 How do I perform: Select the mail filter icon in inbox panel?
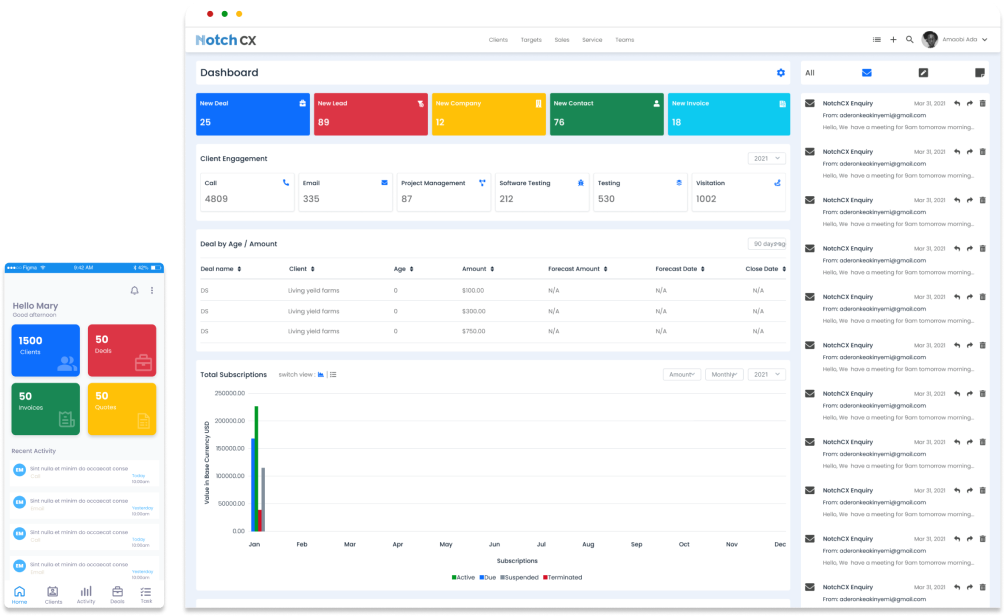coord(866,73)
